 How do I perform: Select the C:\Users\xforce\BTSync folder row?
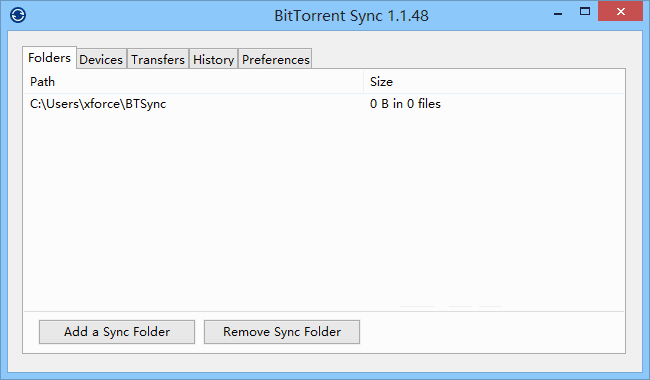(324, 104)
